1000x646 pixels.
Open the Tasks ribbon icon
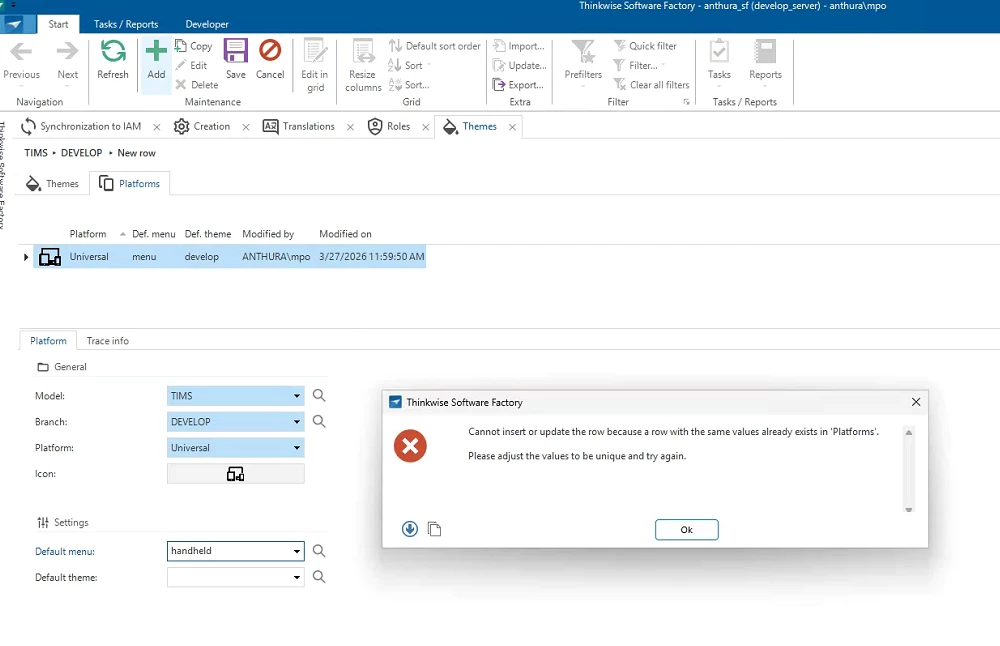tap(719, 52)
